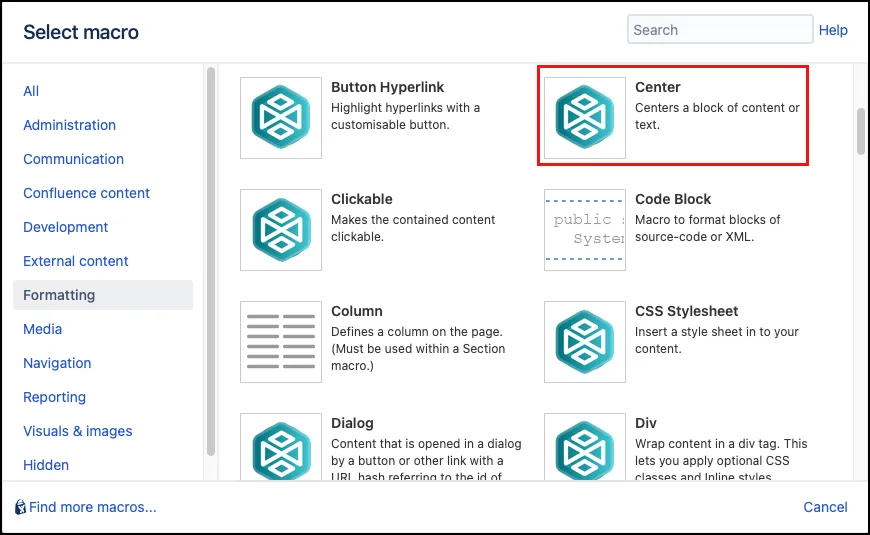The image size is (870, 535).
Task: Select the Formatting category
Action: point(103,295)
